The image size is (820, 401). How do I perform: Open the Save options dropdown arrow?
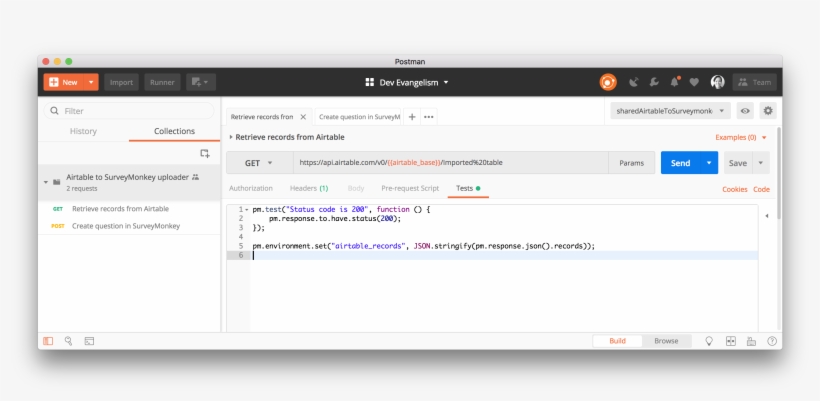coord(761,163)
